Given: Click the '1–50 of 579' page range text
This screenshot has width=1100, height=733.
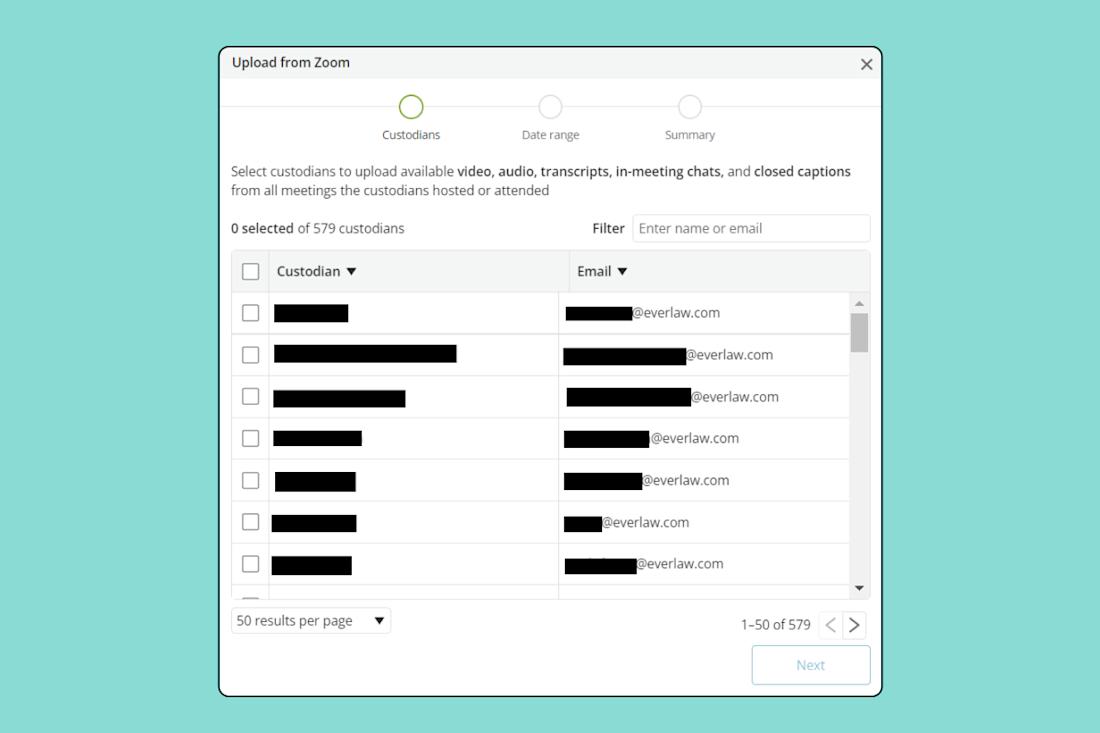Looking at the screenshot, I should 775,625.
